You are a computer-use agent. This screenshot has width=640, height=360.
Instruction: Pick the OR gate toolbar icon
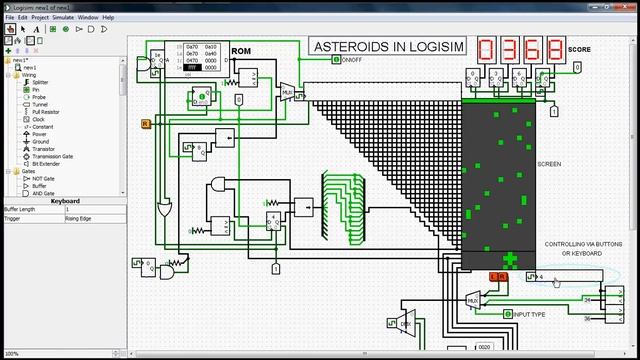click(104, 29)
